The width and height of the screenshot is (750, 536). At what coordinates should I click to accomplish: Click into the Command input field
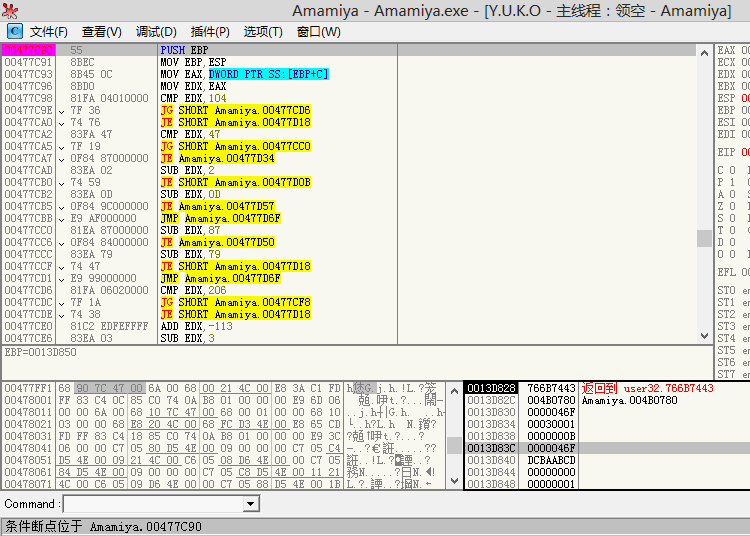pyautogui.click(x=154, y=504)
